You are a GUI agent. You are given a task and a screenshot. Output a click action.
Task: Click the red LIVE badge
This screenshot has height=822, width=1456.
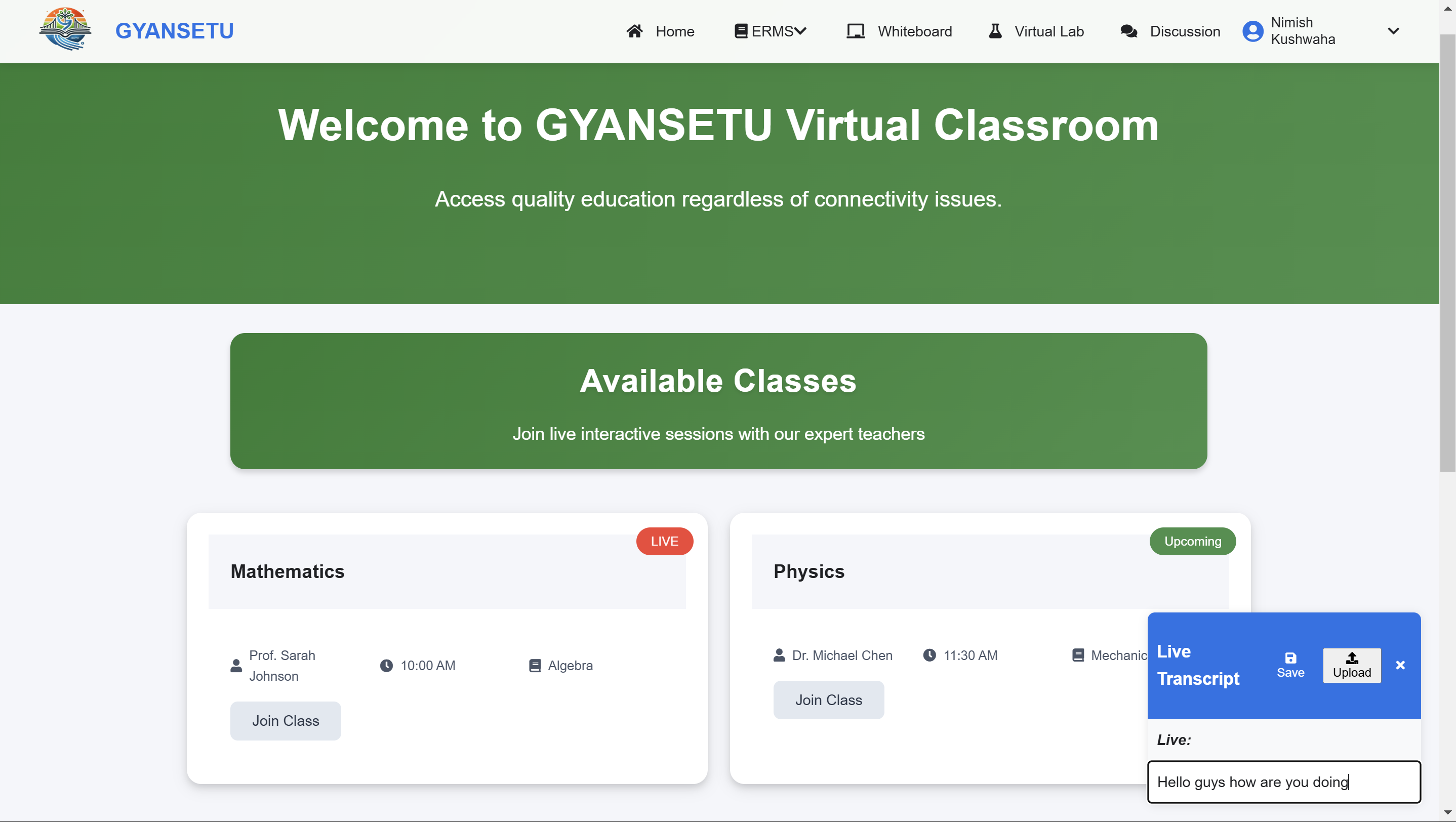click(x=664, y=541)
